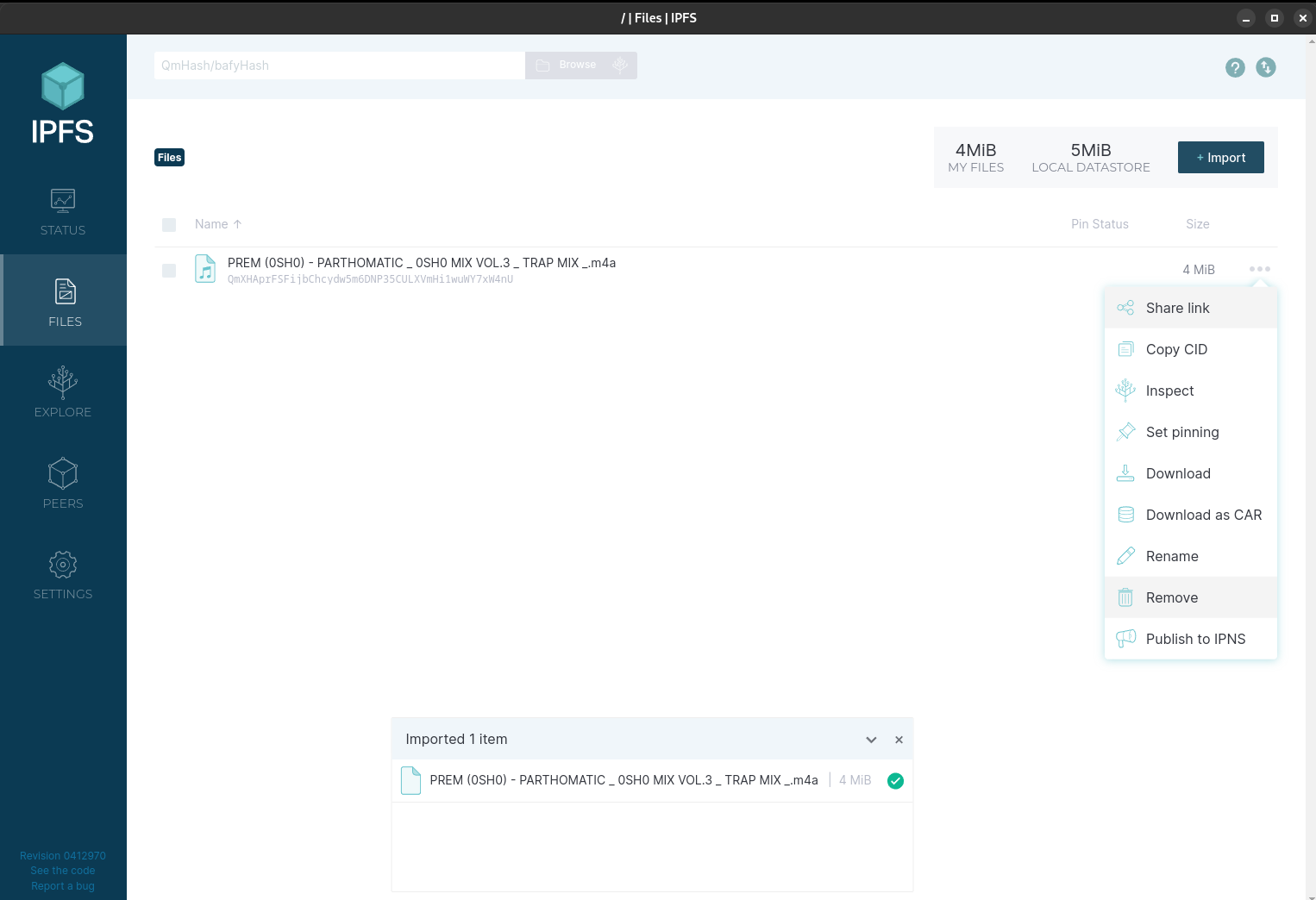The width and height of the screenshot is (1316, 900).
Task: Open the Status page from sidebar
Action: pyautogui.click(x=63, y=211)
